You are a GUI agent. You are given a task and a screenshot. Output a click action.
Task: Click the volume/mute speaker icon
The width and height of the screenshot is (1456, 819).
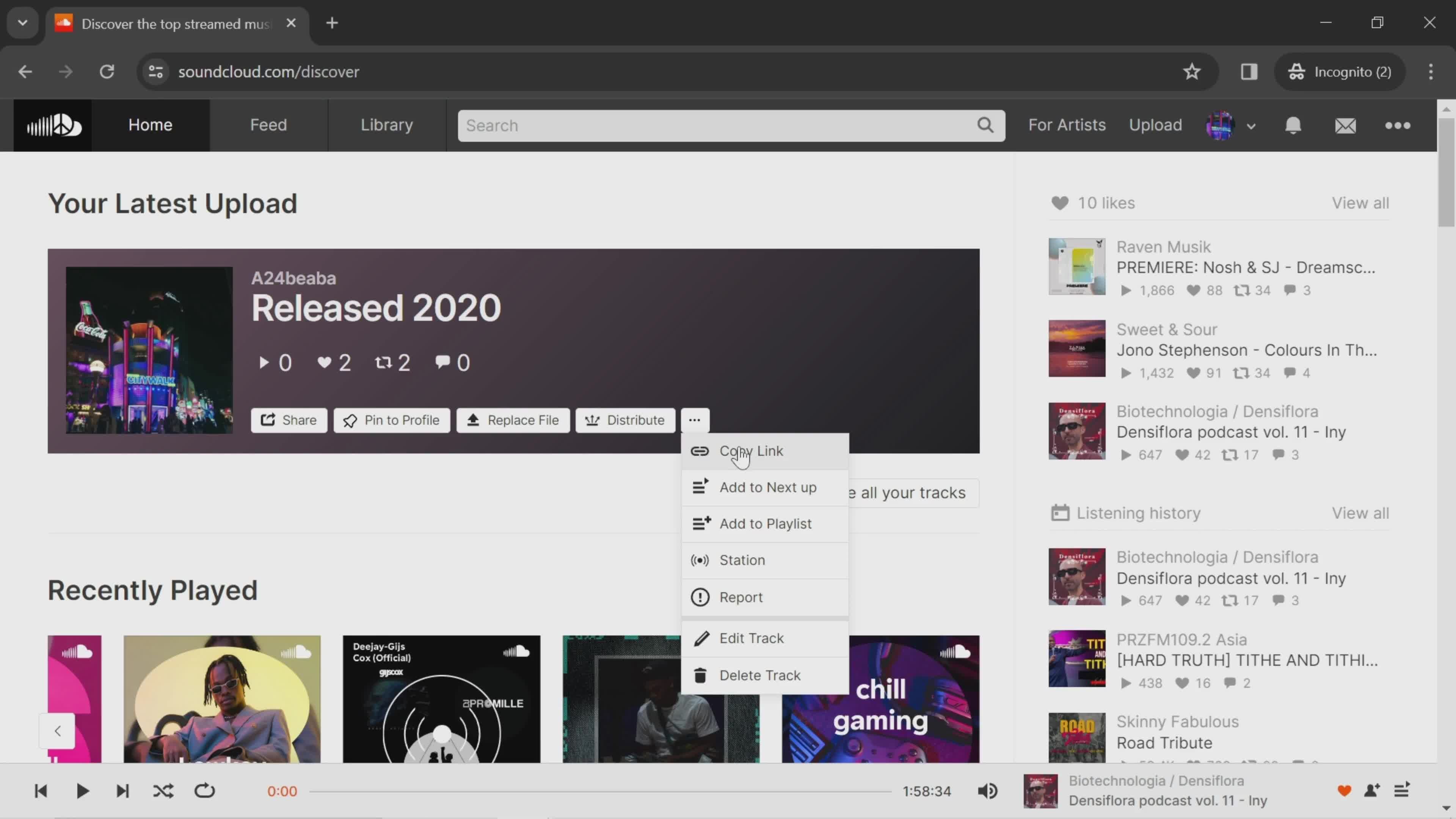989,791
